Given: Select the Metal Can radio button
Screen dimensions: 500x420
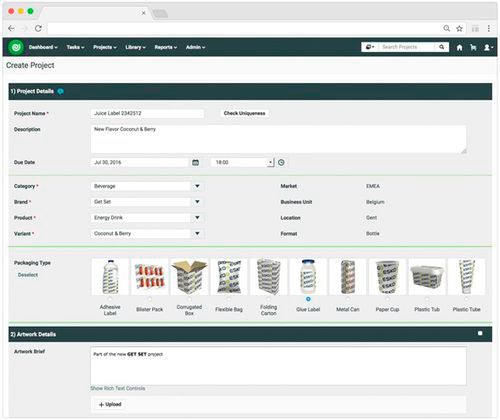Looking at the screenshot, I should (x=348, y=299).
